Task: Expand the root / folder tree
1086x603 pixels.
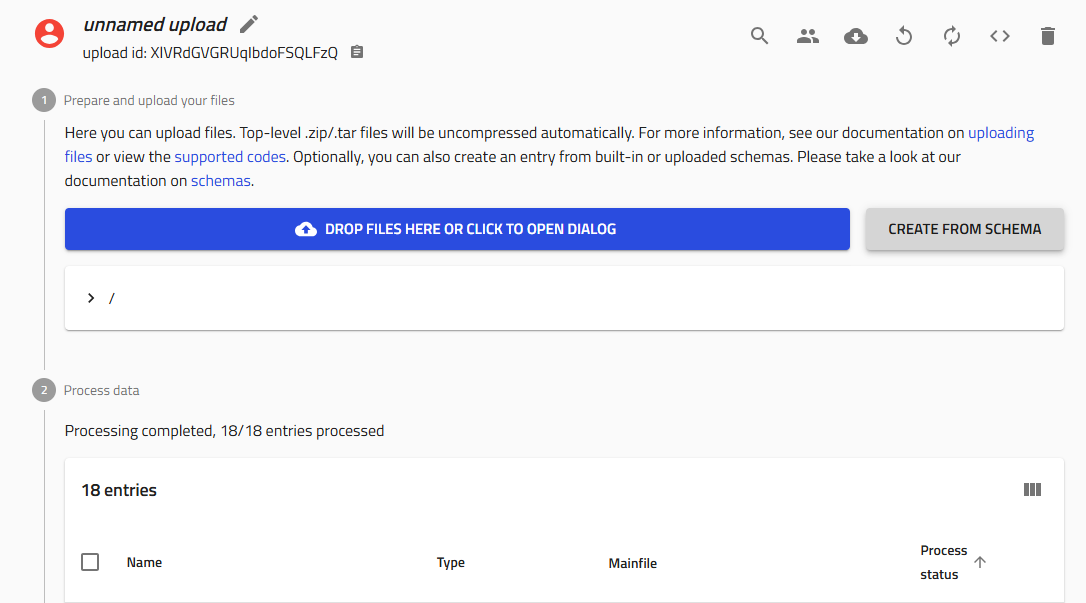Action: coord(91,297)
